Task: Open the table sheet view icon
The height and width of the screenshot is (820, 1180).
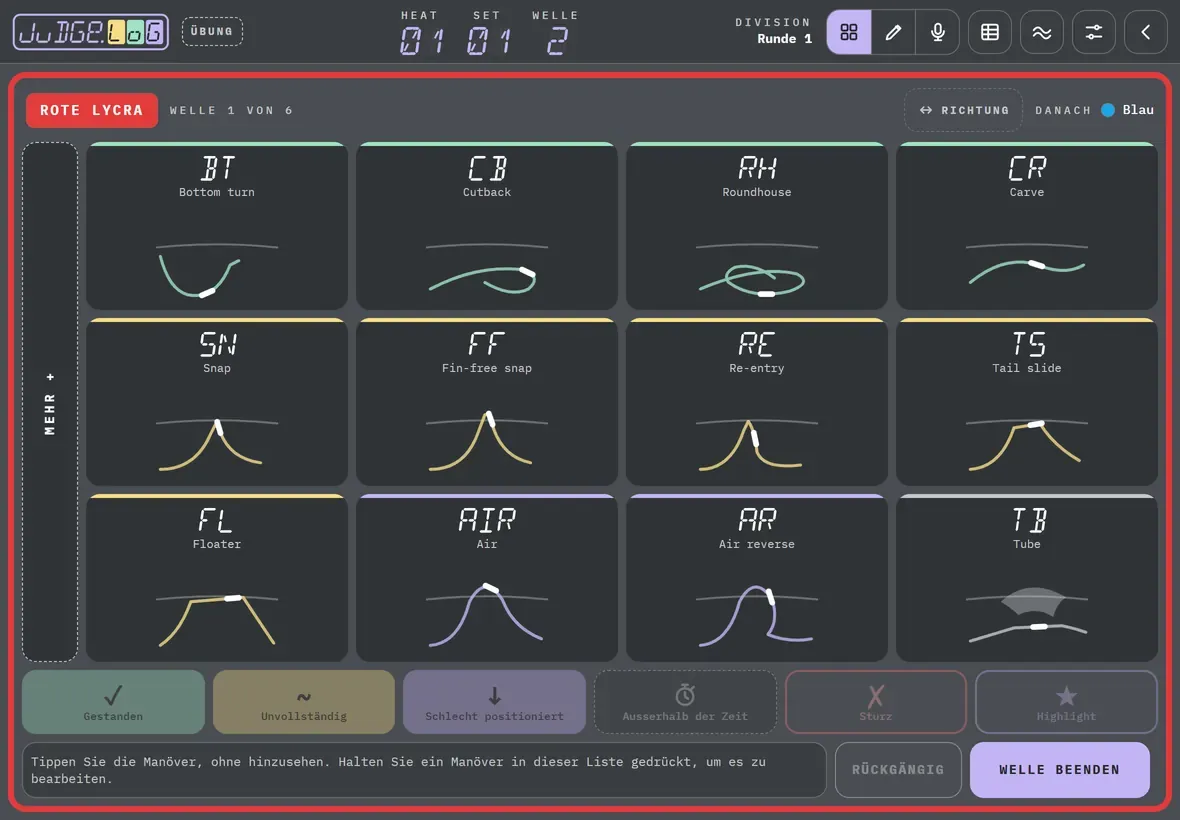Action: [x=990, y=32]
